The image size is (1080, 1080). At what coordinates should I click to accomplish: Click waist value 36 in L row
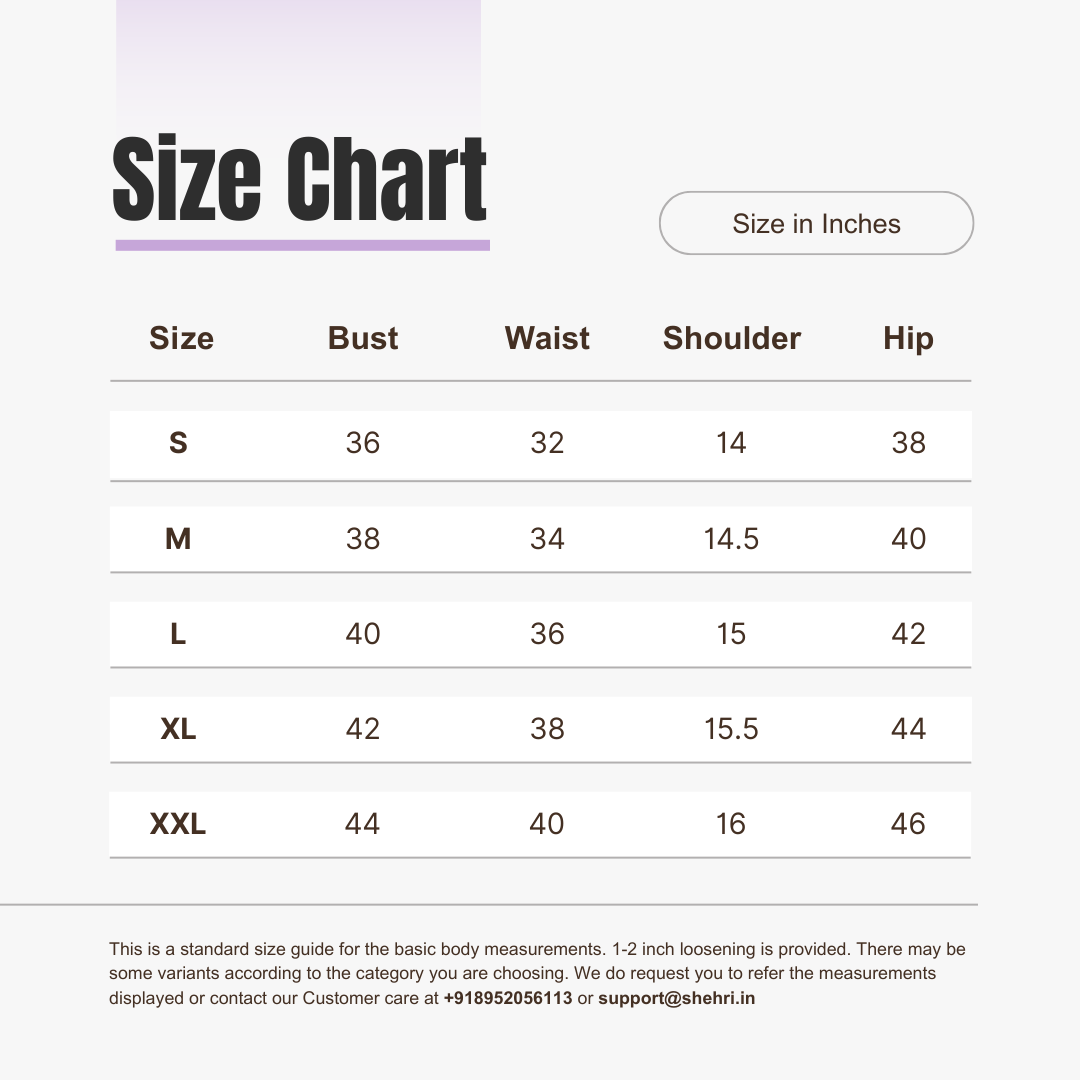click(547, 634)
